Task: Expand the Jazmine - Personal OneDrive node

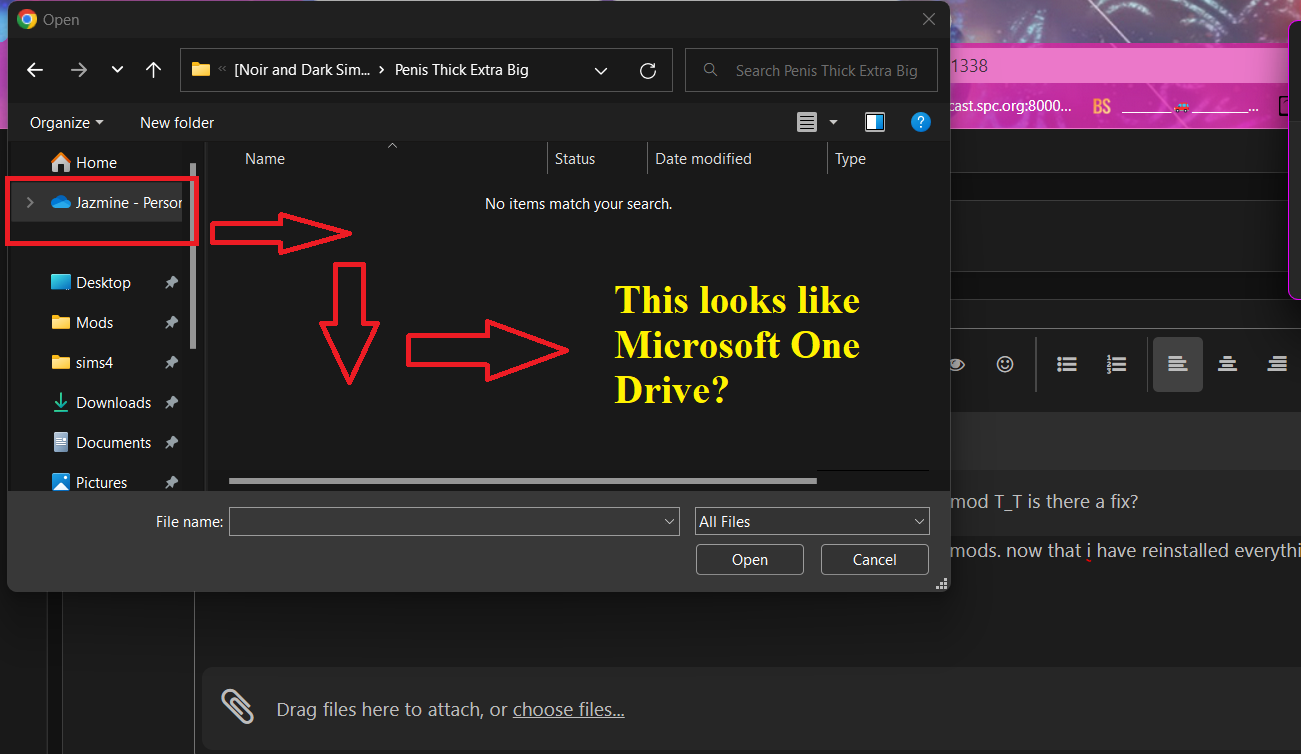Action: (30, 202)
